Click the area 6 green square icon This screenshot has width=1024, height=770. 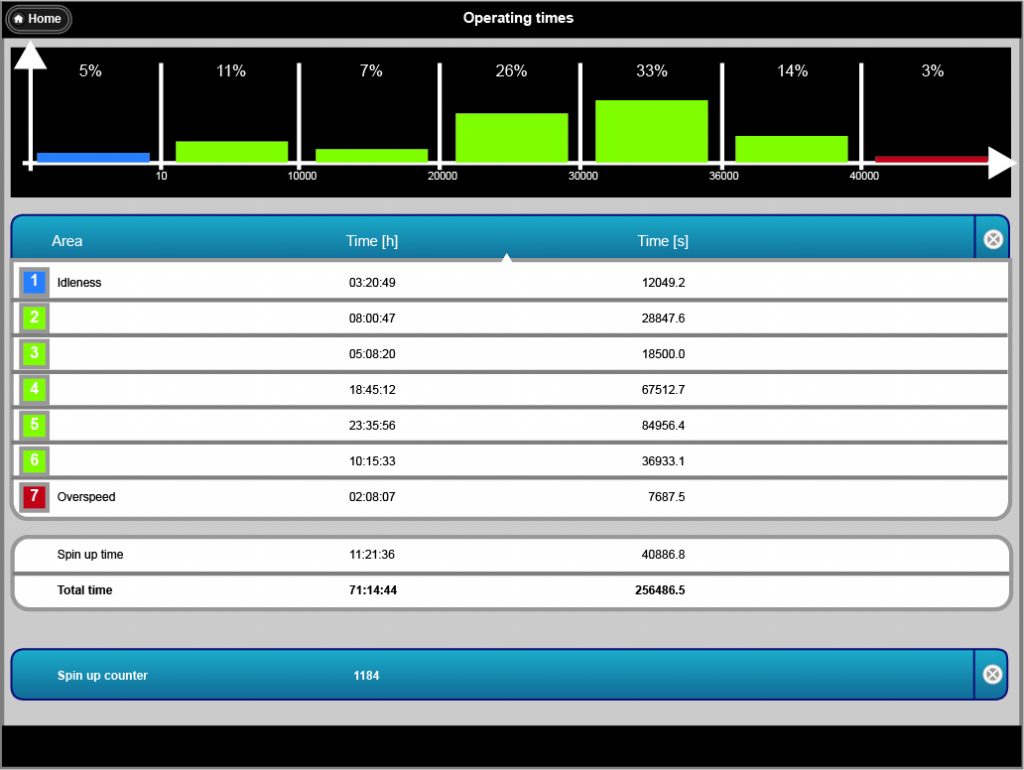(x=33, y=461)
